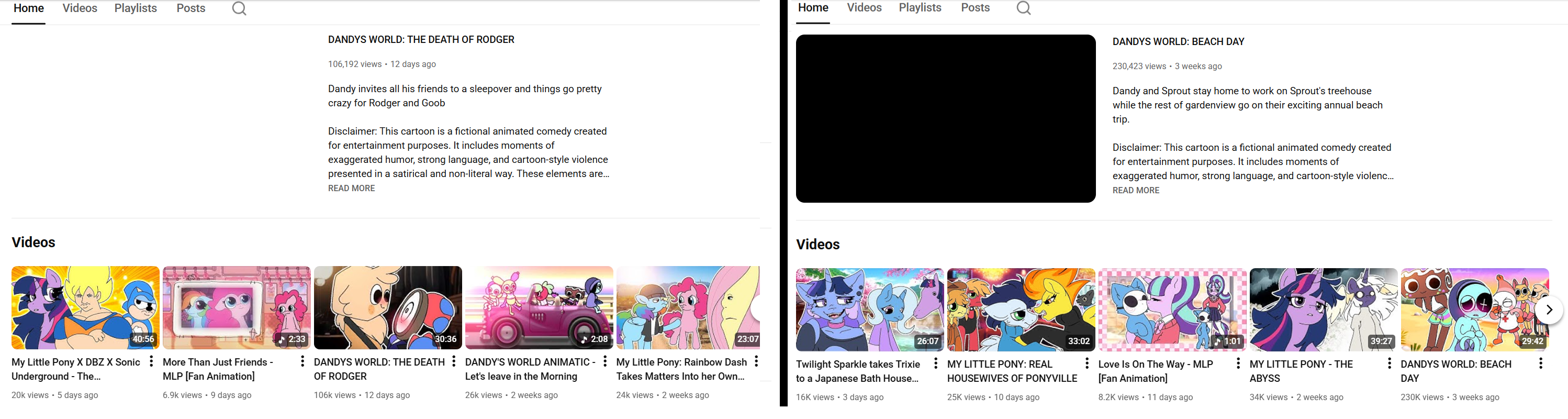
Task: Expand Death of Rodger description with READ MORE
Action: point(351,188)
